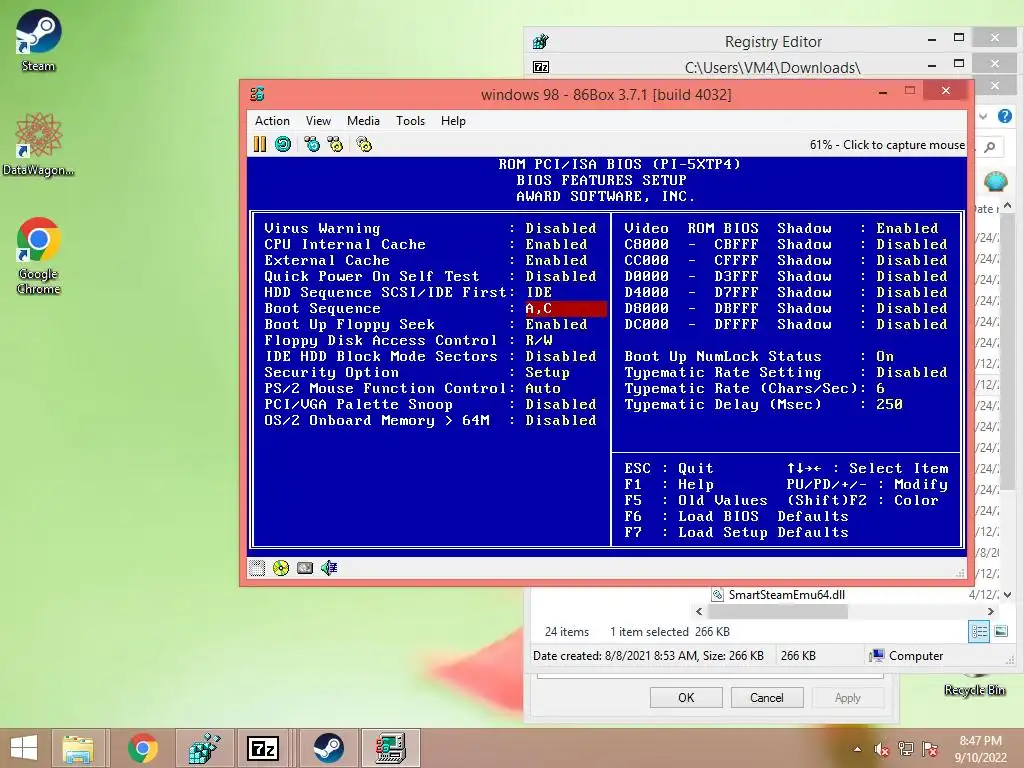Open Steam desktop shortcut
Screen dimensions: 1024x768
[x=38, y=40]
